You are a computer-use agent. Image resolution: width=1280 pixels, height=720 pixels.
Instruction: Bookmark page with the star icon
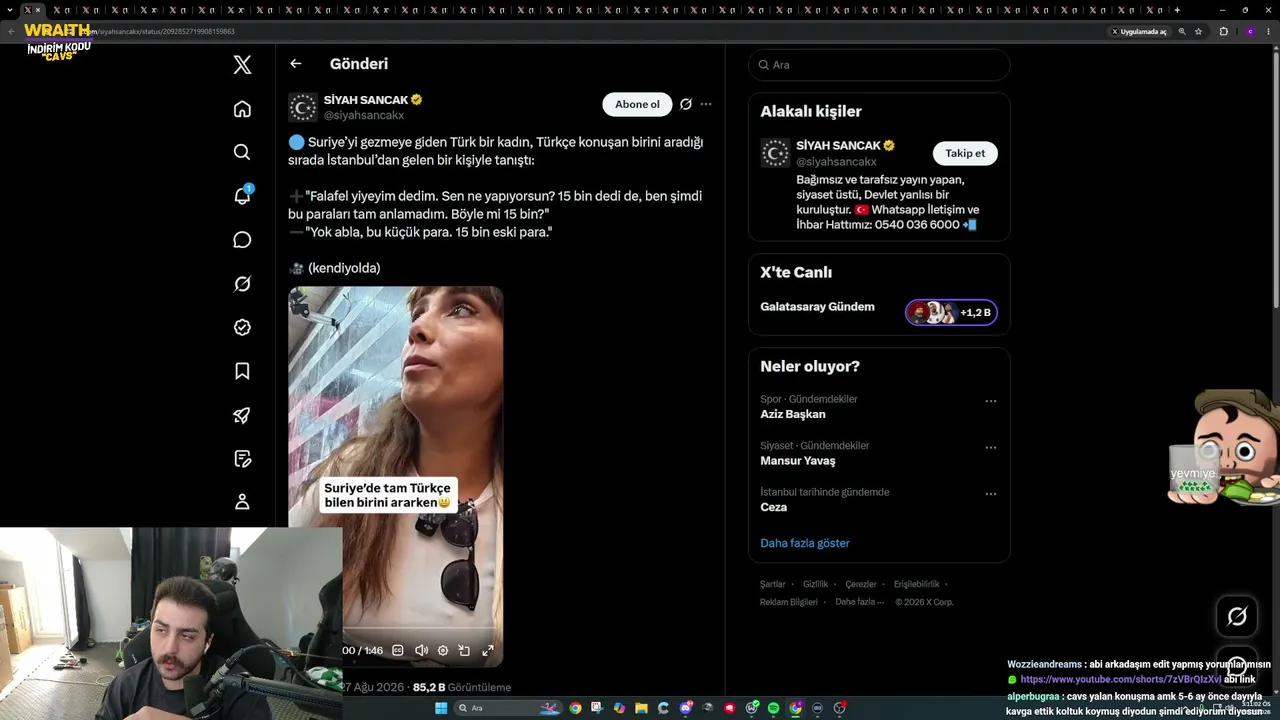point(1198,32)
